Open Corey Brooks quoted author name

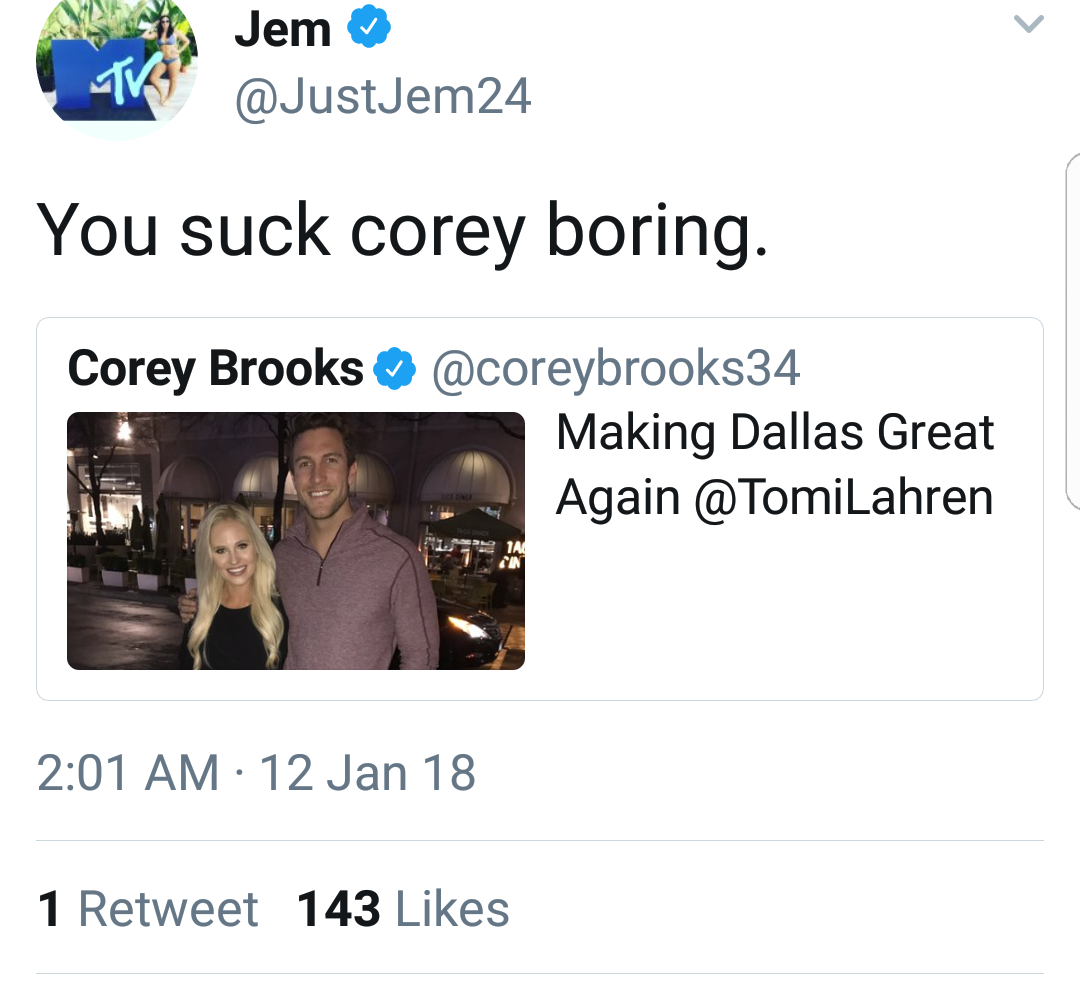216,369
